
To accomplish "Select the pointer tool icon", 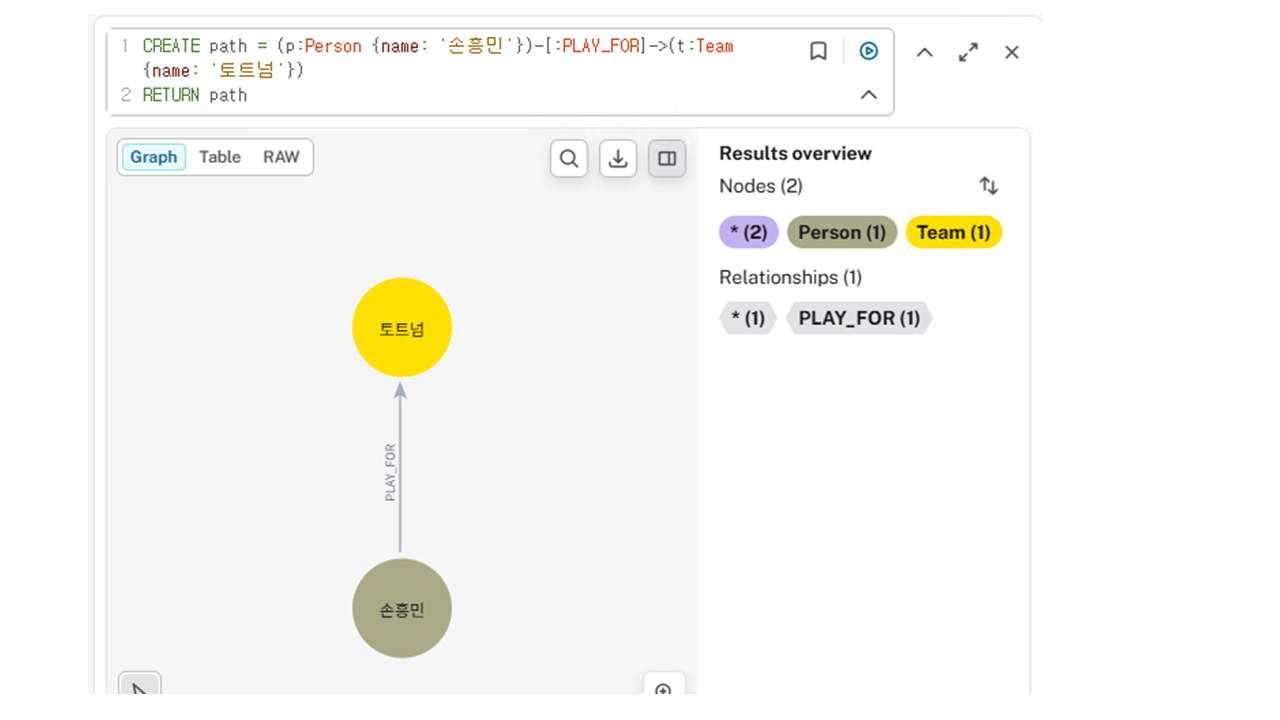I will (140, 688).
